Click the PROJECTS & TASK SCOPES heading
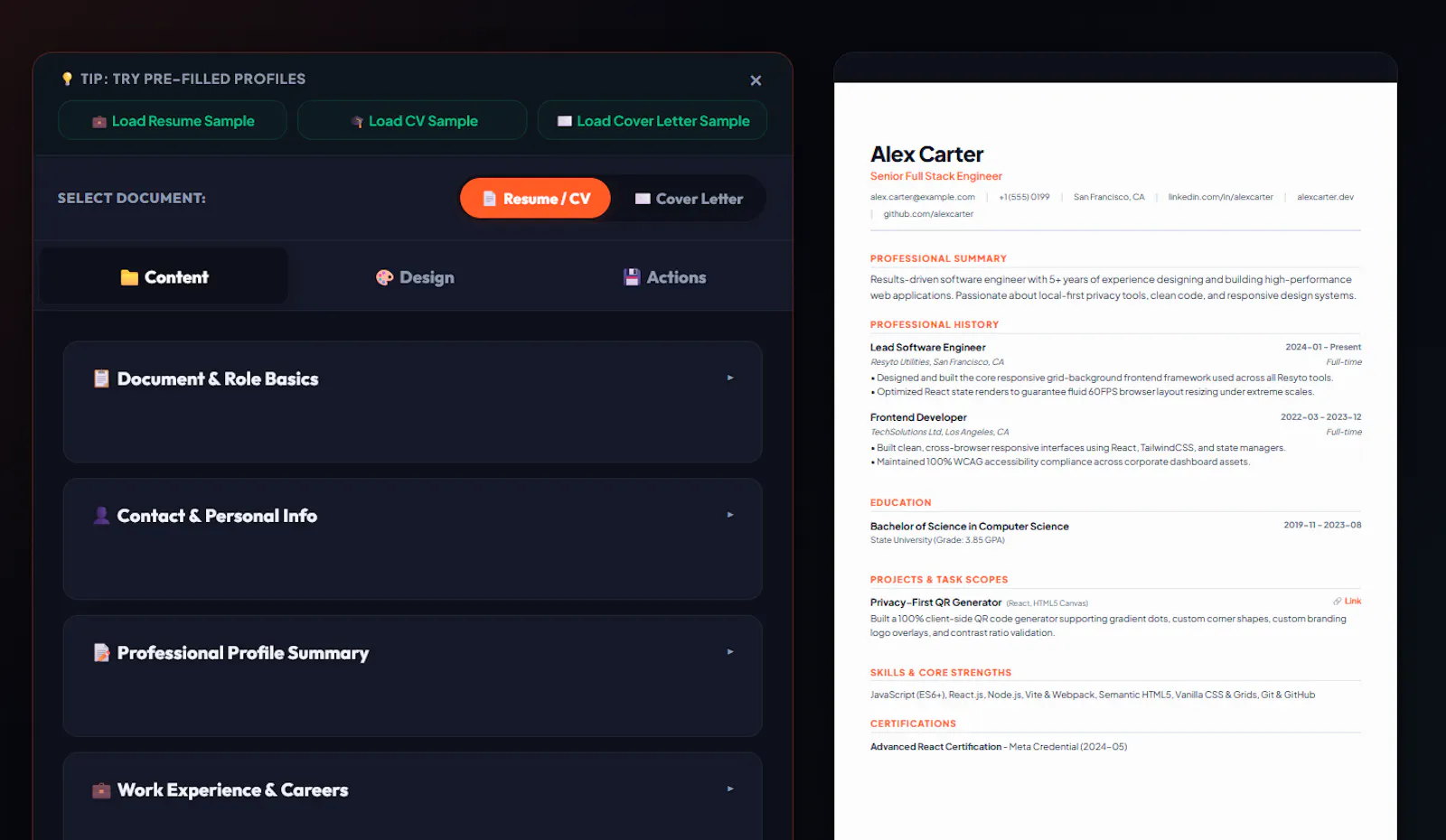Screen dimensions: 1446x840 [939, 579]
